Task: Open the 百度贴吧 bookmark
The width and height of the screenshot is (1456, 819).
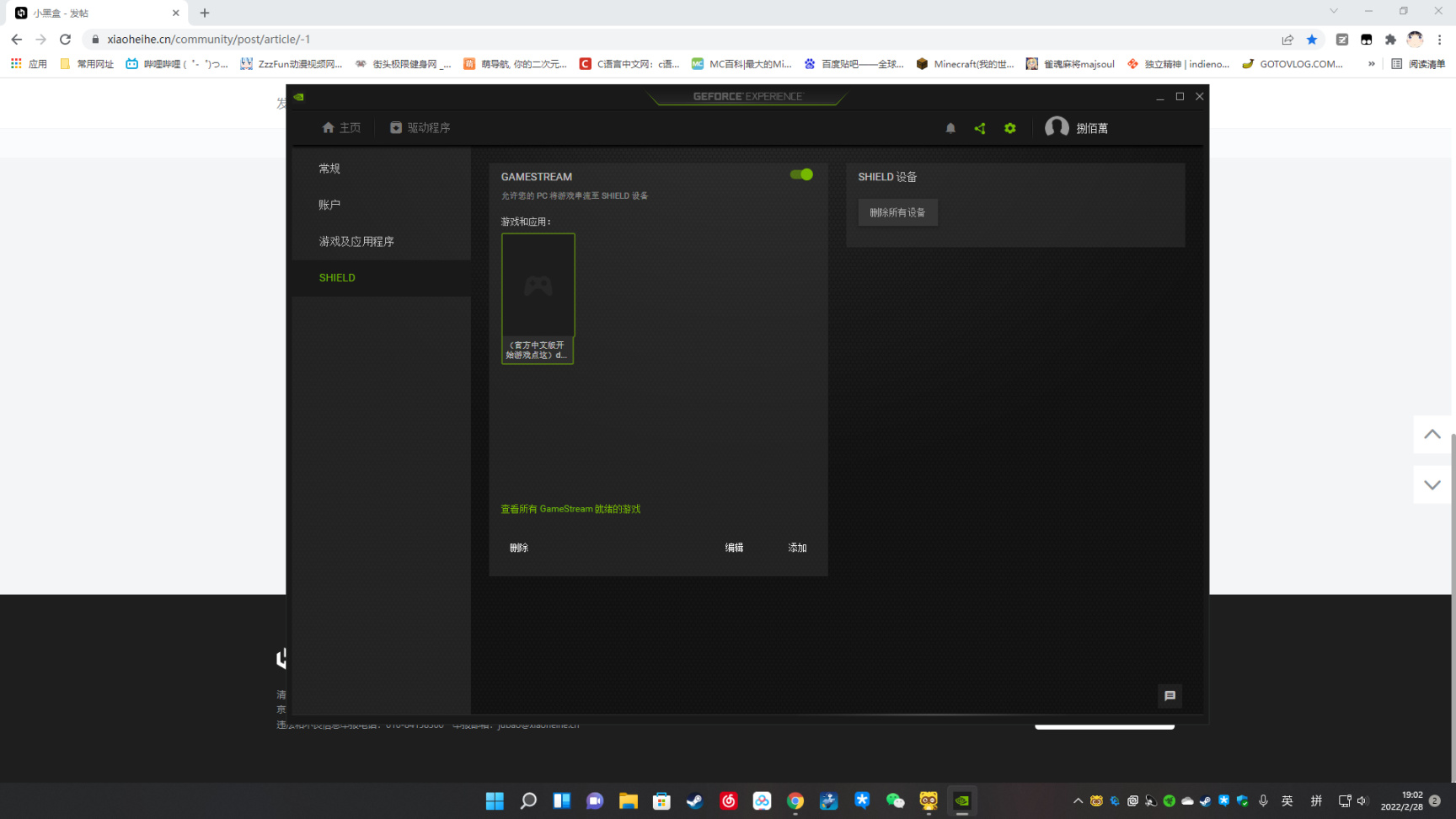Action: (x=854, y=64)
